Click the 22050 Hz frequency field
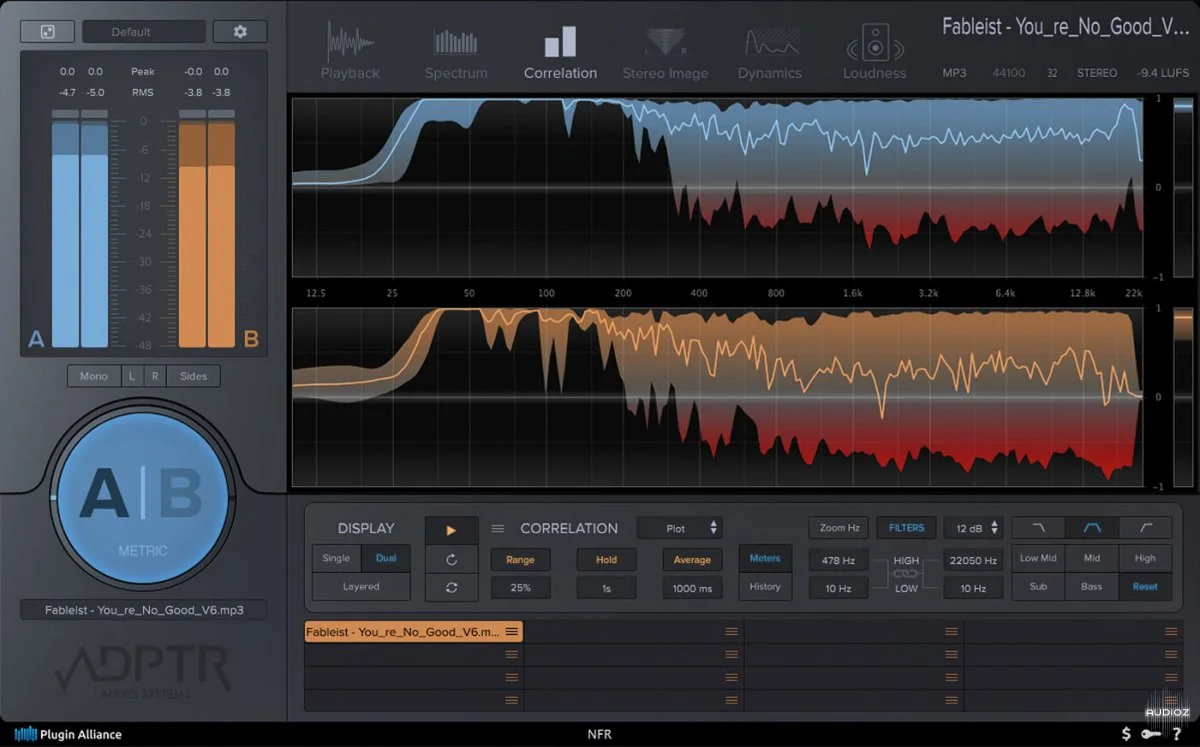1200x747 pixels. 973,560
